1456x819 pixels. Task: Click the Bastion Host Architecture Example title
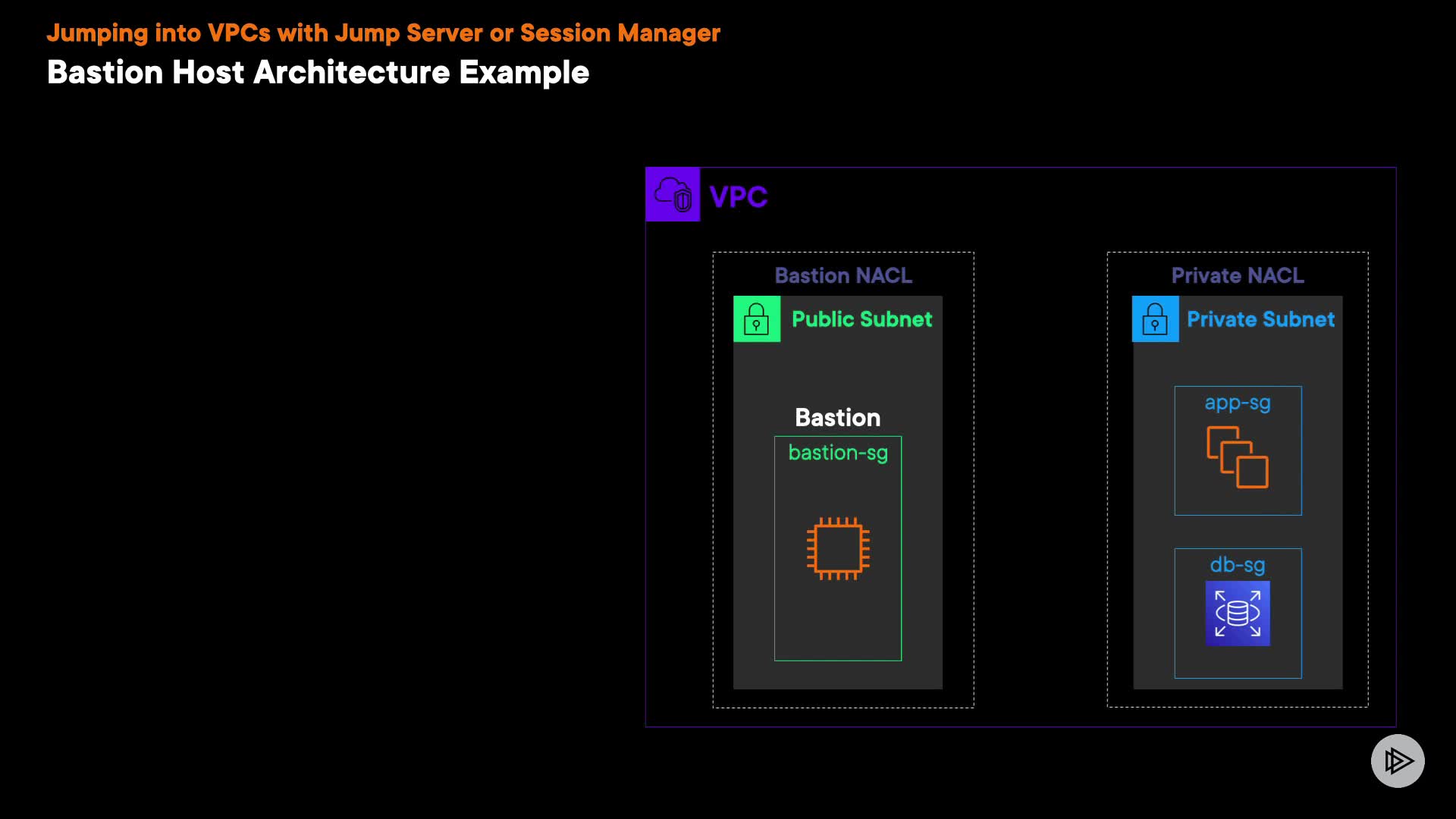318,73
